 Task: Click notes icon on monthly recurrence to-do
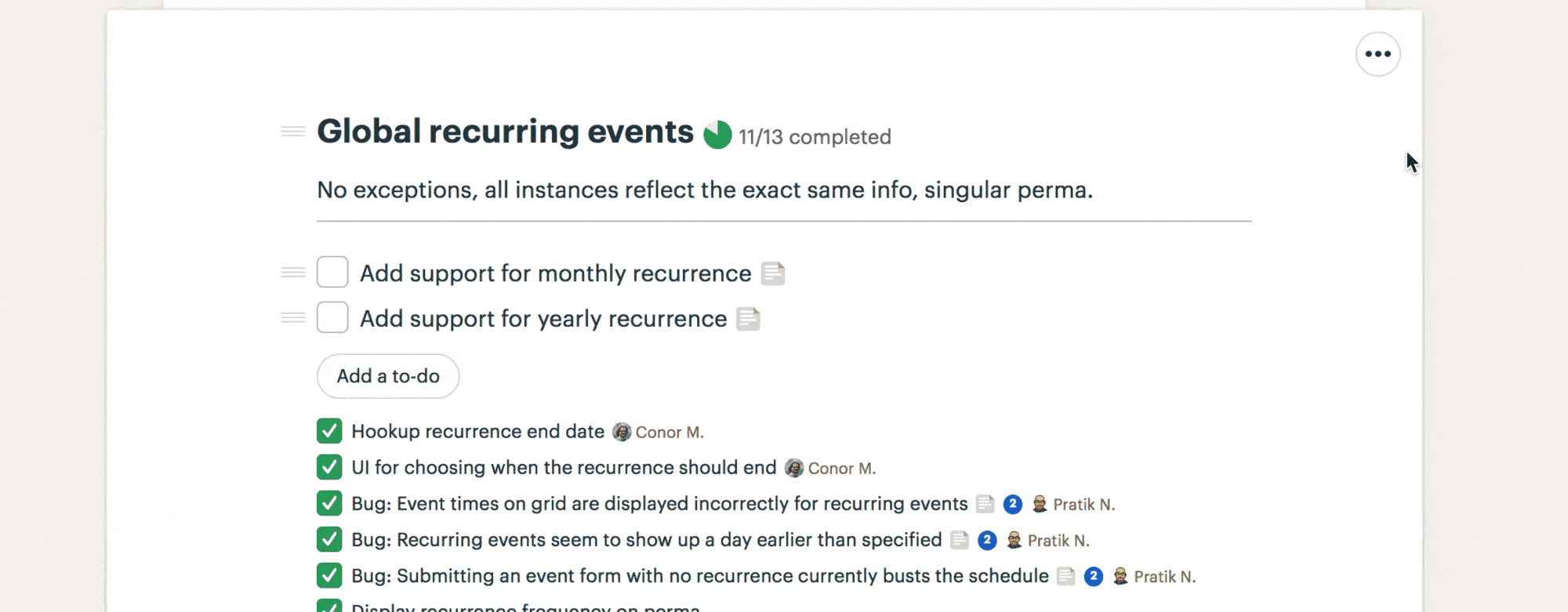click(773, 273)
